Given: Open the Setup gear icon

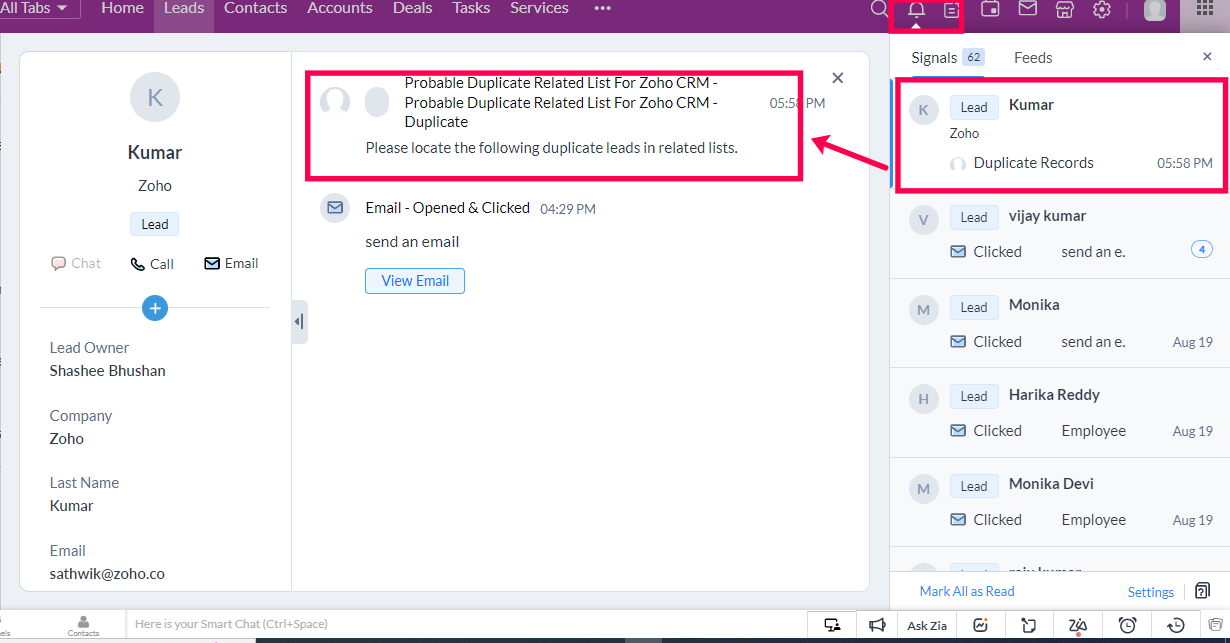Looking at the screenshot, I should click(x=1102, y=9).
